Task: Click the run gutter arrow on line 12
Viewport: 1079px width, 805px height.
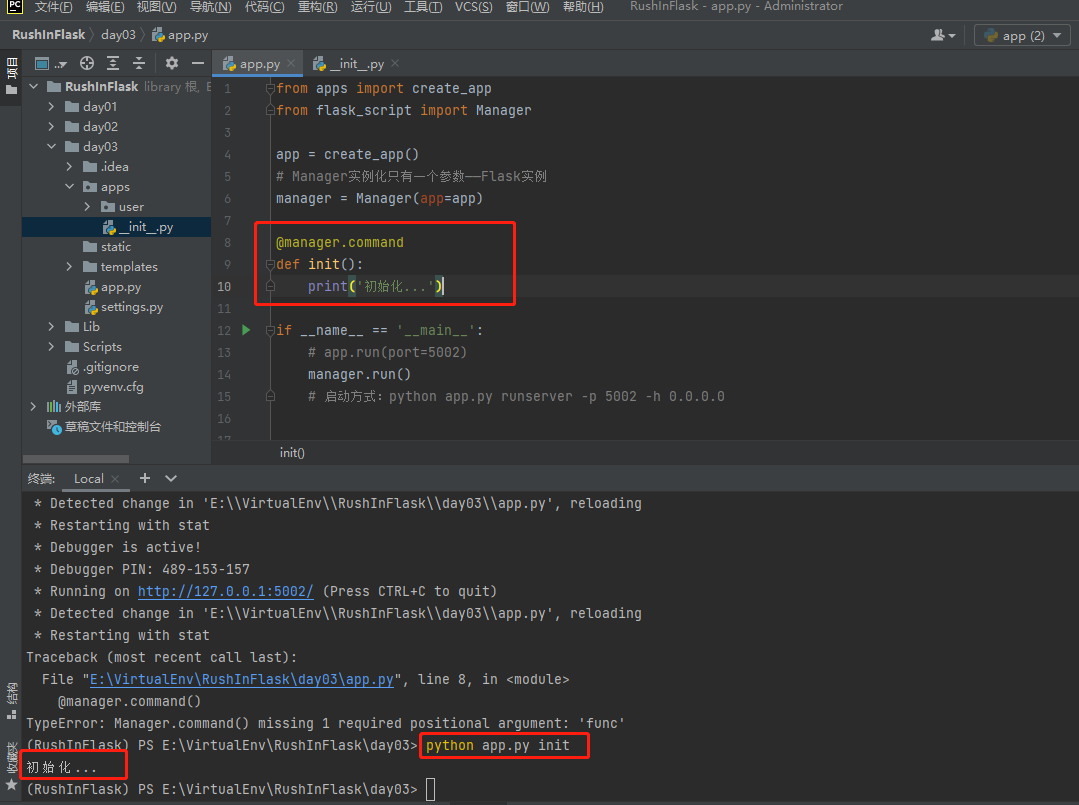Action: (x=246, y=330)
